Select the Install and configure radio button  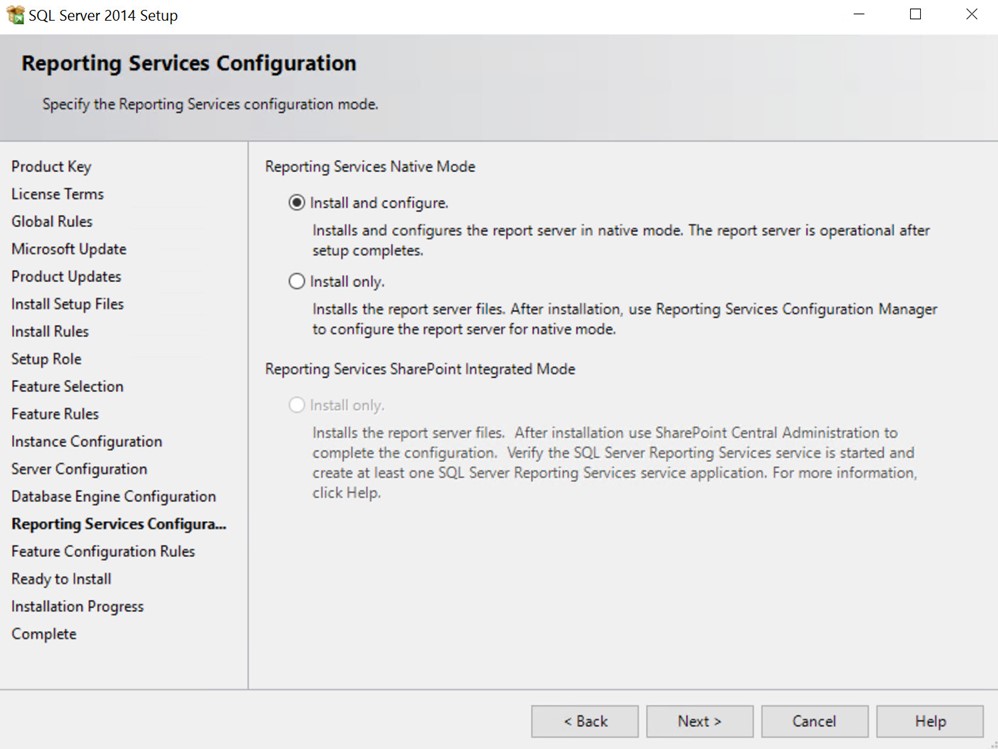297,203
